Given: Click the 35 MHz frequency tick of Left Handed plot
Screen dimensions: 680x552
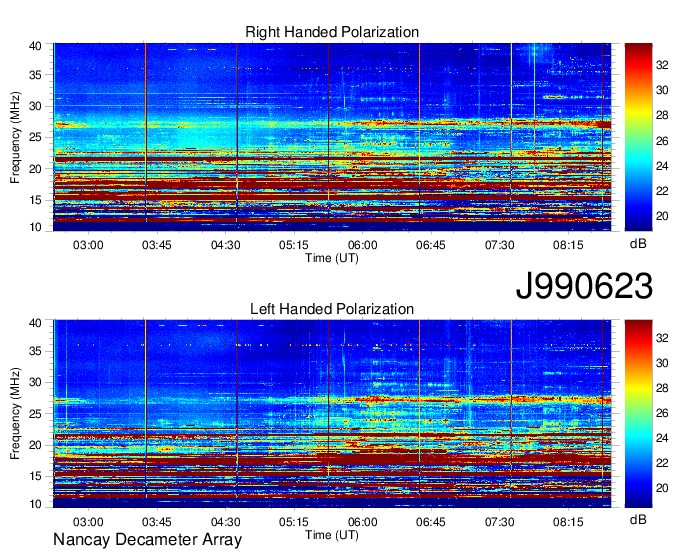Looking at the screenshot, I should click(x=35, y=351).
